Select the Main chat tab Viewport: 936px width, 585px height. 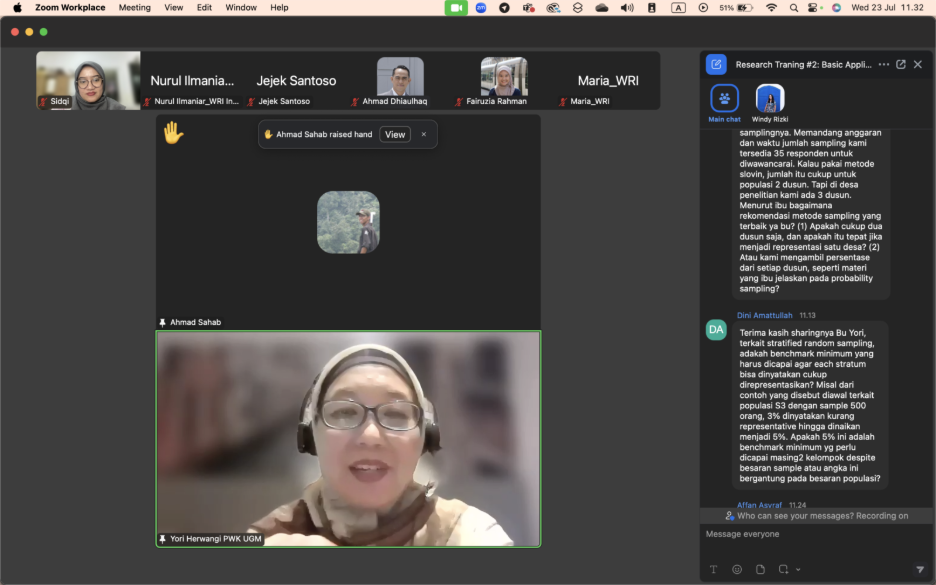(724, 103)
